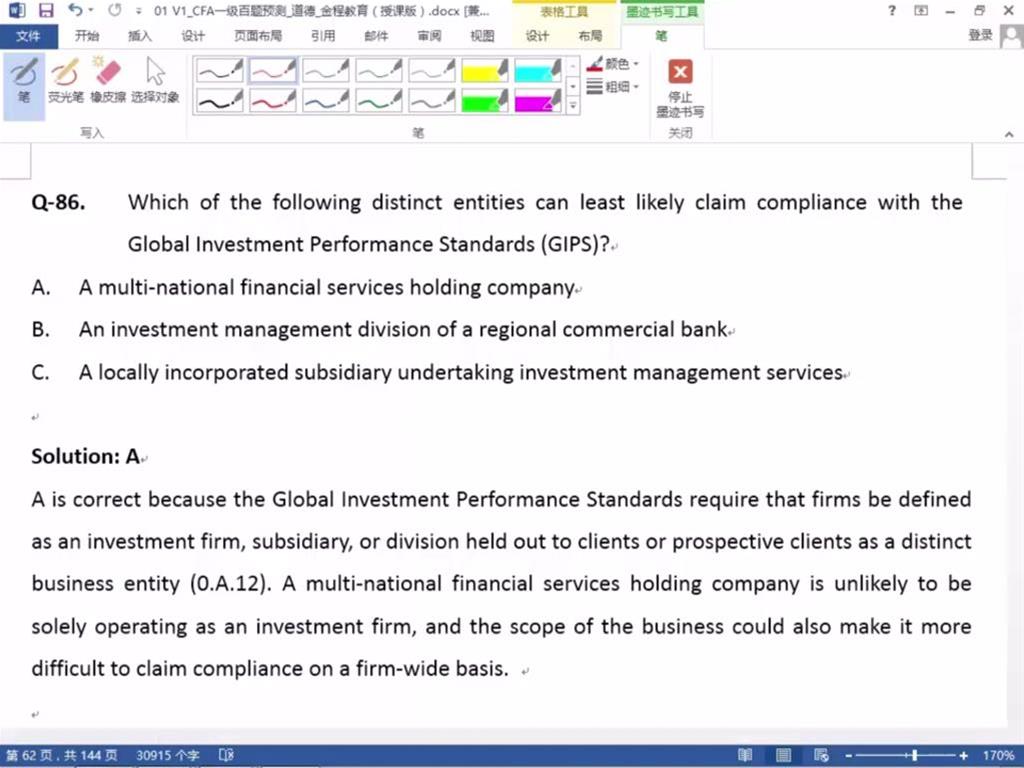Zoom out with minus button
The width and height of the screenshot is (1024, 768).
[848, 756]
